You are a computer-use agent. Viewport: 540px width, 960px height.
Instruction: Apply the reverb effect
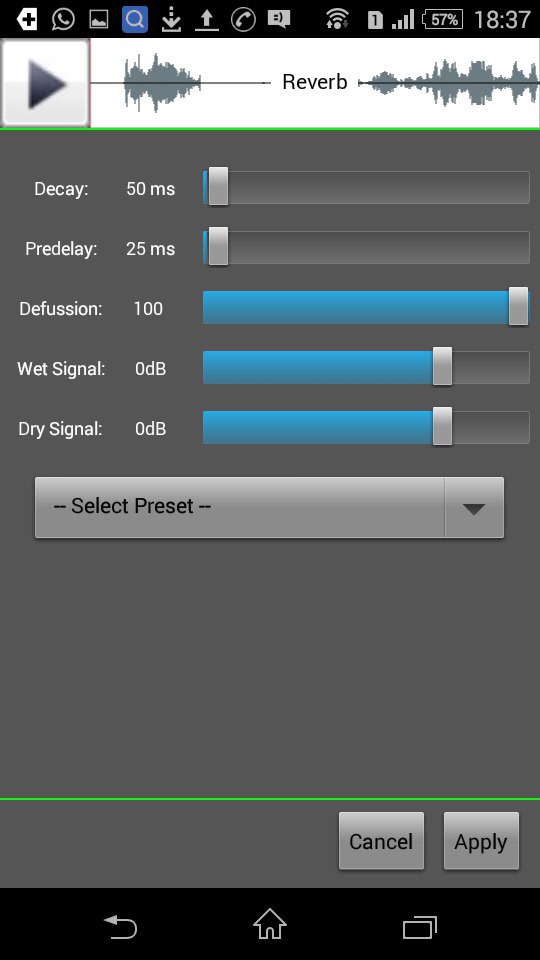point(481,841)
